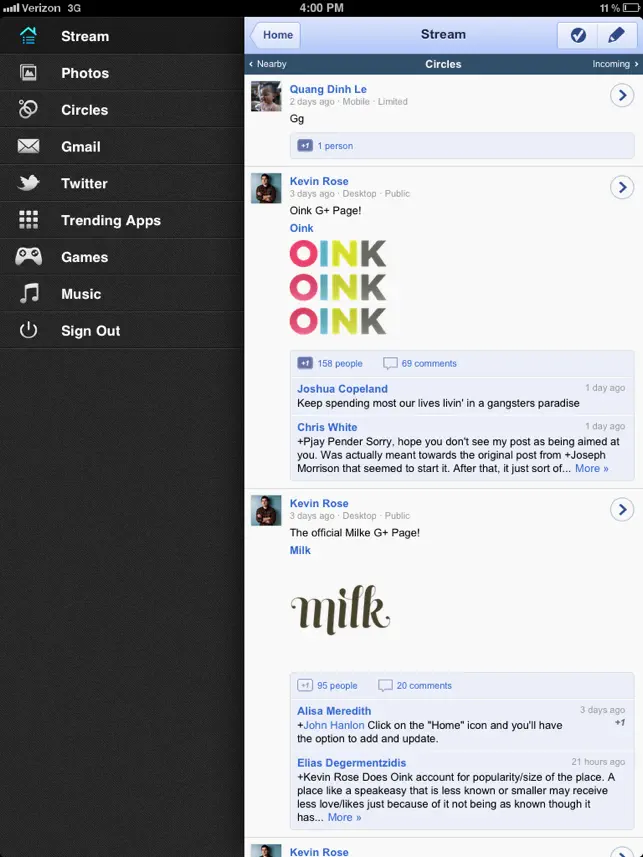Select the Stream menu label
The image size is (643, 857).
click(85, 36)
